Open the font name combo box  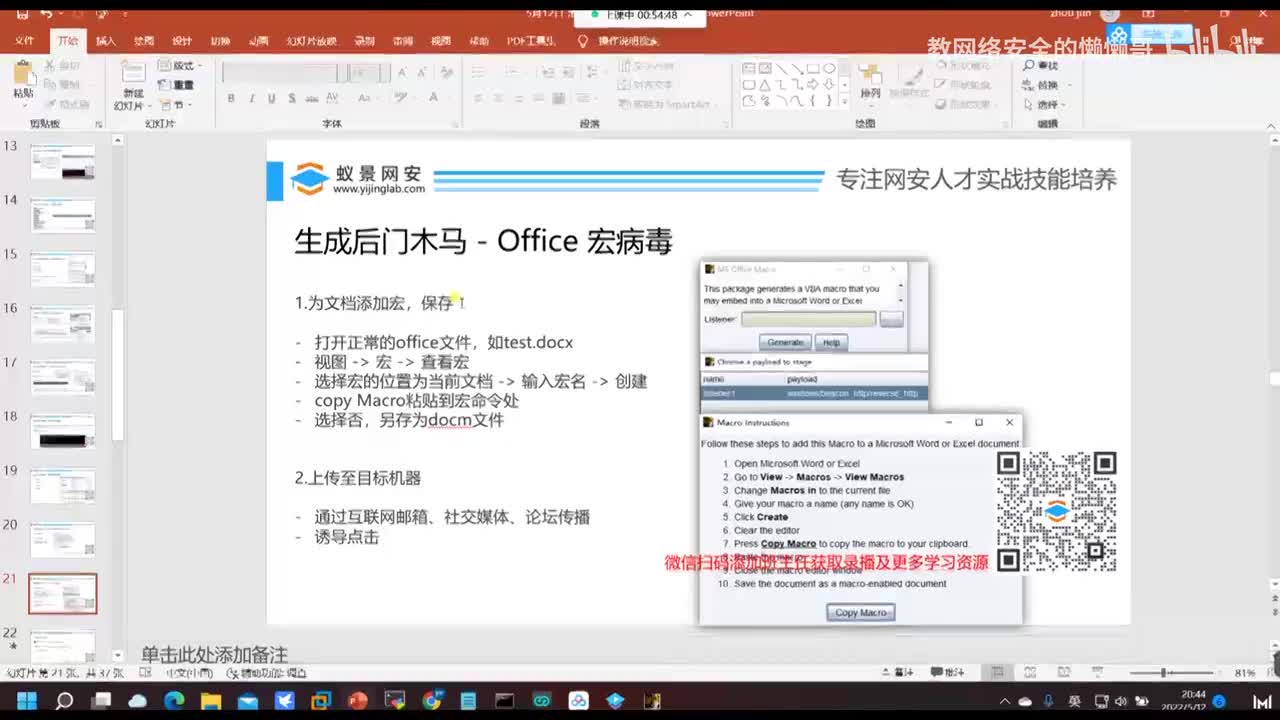click(x=285, y=73)
